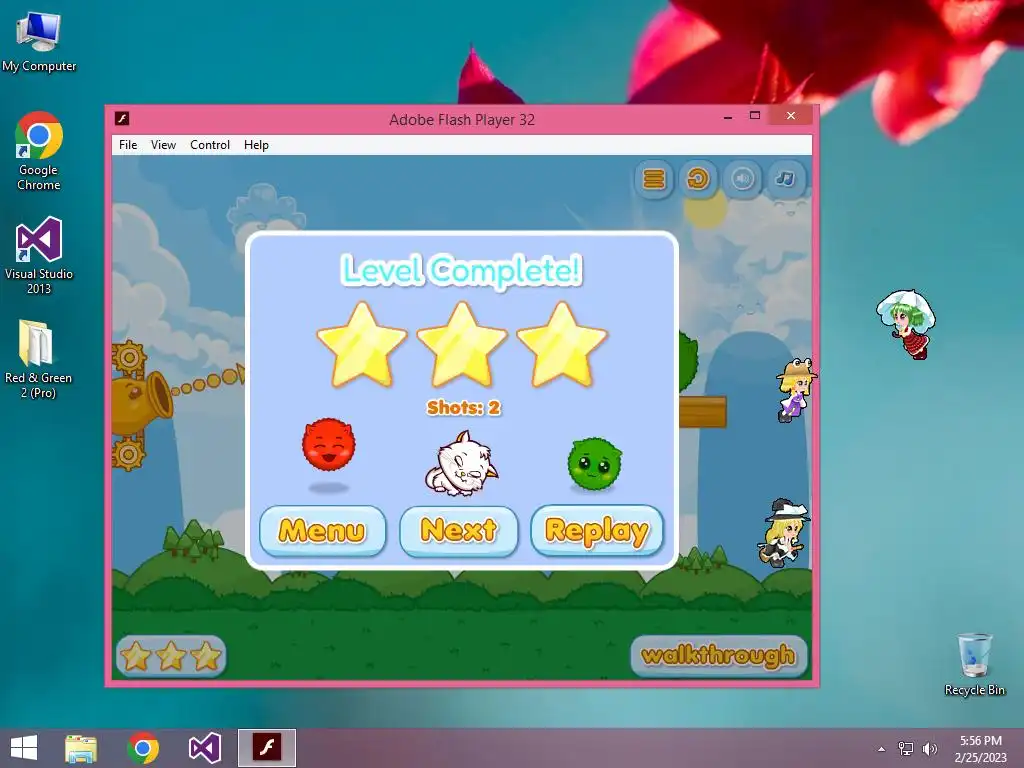Open the walkthrough link in game
This screenshot has width=1024, height=768.
coord(719,655)
